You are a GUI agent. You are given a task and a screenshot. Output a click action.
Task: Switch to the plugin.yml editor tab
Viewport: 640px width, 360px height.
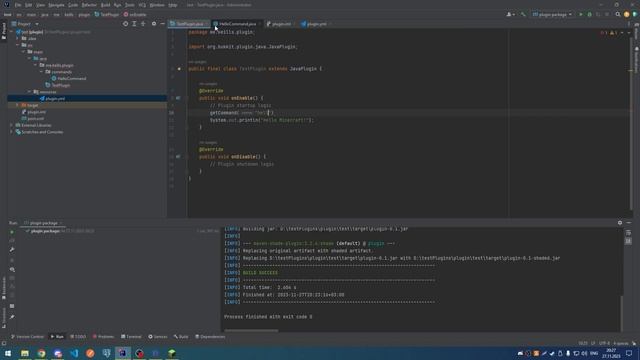pos(316,24)
